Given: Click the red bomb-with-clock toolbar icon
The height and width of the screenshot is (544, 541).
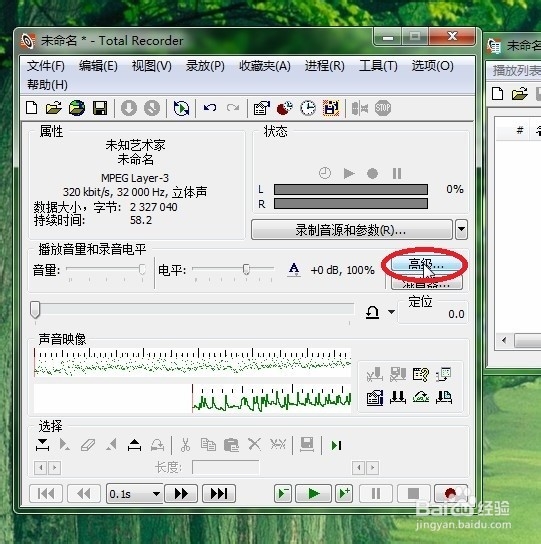Looking at the screenshot, I should pos(285,108).
